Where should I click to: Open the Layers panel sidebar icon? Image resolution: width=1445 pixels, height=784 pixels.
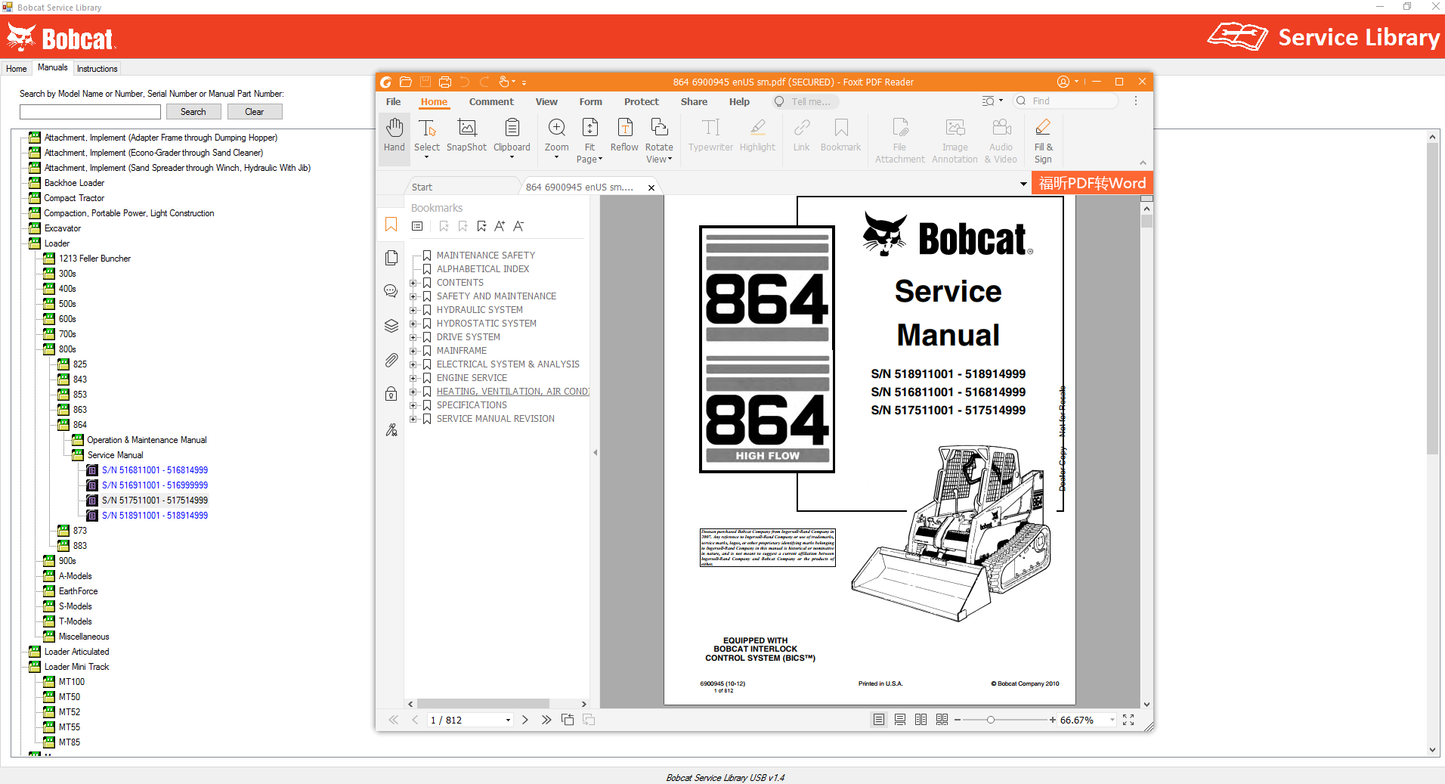(391, 326)
